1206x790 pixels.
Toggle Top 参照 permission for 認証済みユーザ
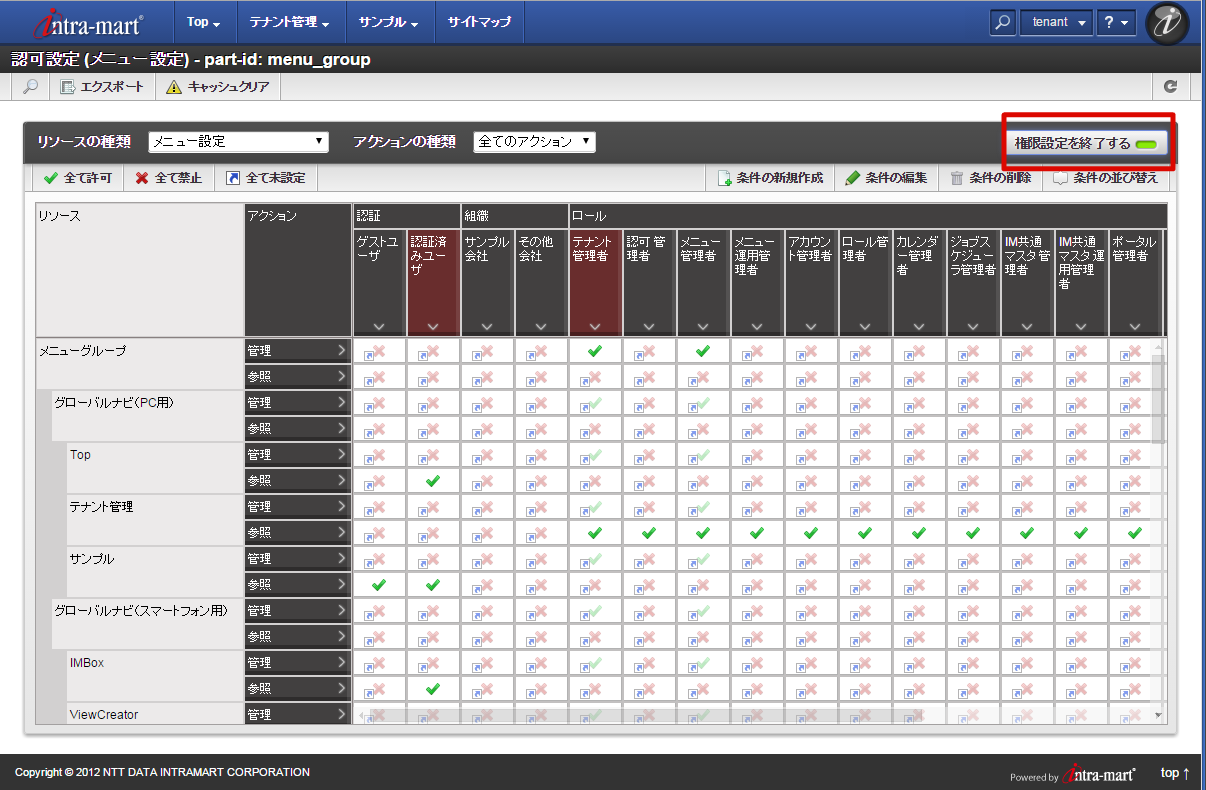click(x=433, y=481)
